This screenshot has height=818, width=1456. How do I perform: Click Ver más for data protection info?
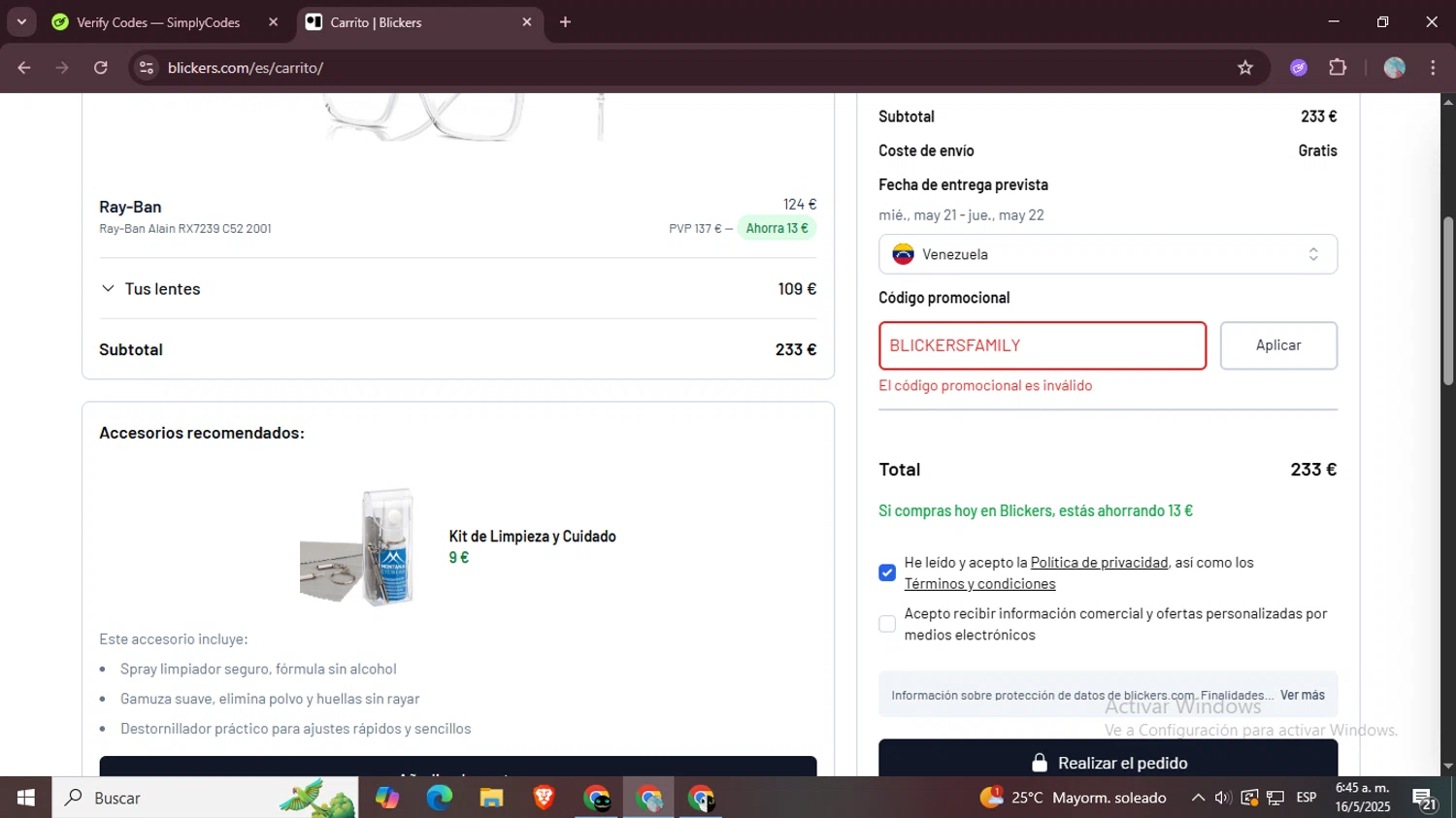[1302, 695]
